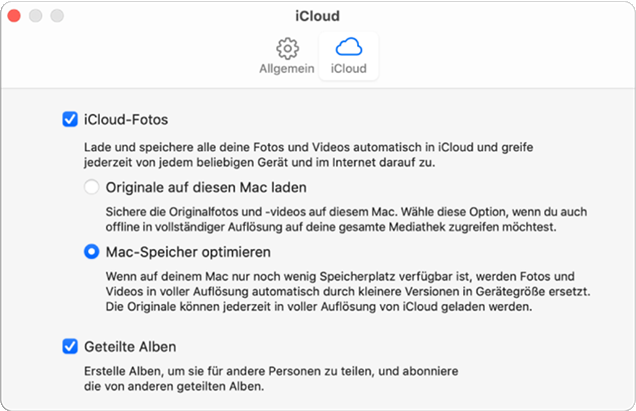Click the gear icon for Allgemein
The image size is (636, 411).
click(288, 48)
